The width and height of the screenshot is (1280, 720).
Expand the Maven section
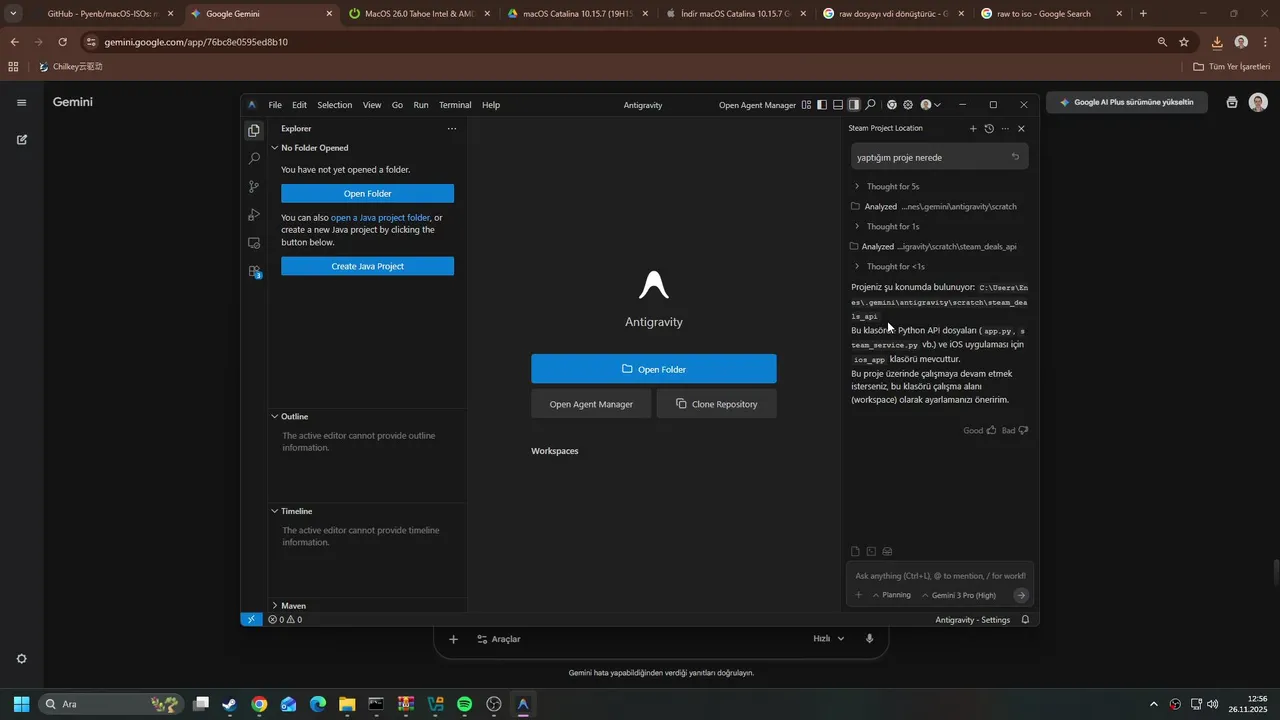tap(368, 605)
